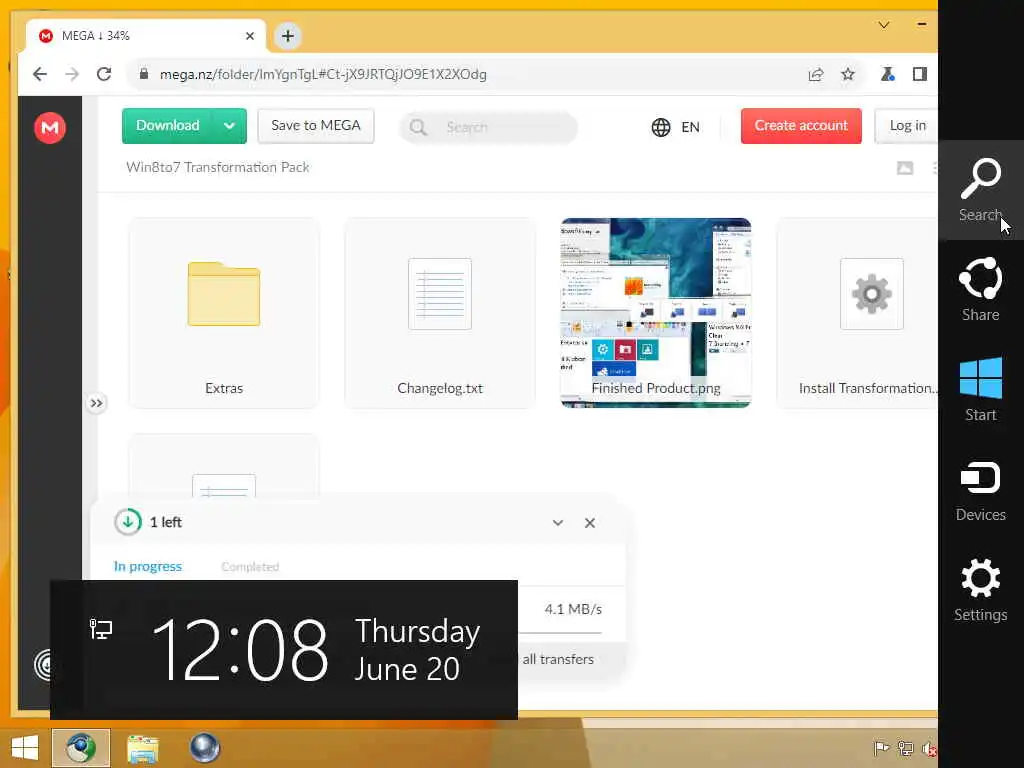This screenshot has height=768, width=1024.
Task: Click the all transfers link
Action: [x=558, y=659]
